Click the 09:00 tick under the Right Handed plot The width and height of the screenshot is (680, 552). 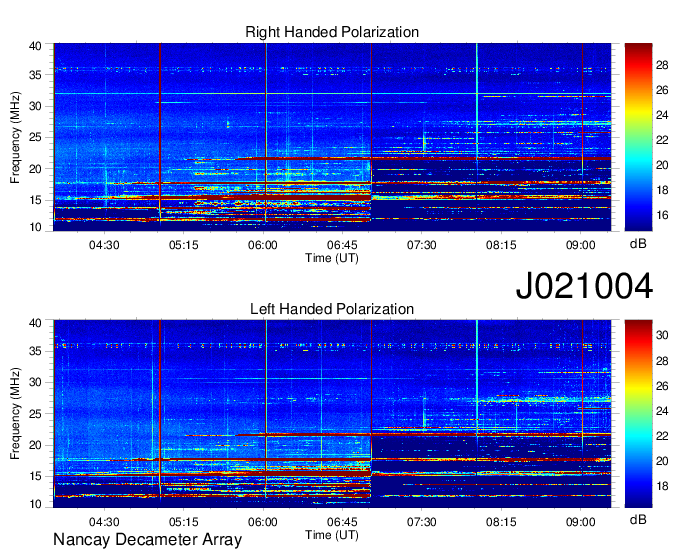pos(581,245)
